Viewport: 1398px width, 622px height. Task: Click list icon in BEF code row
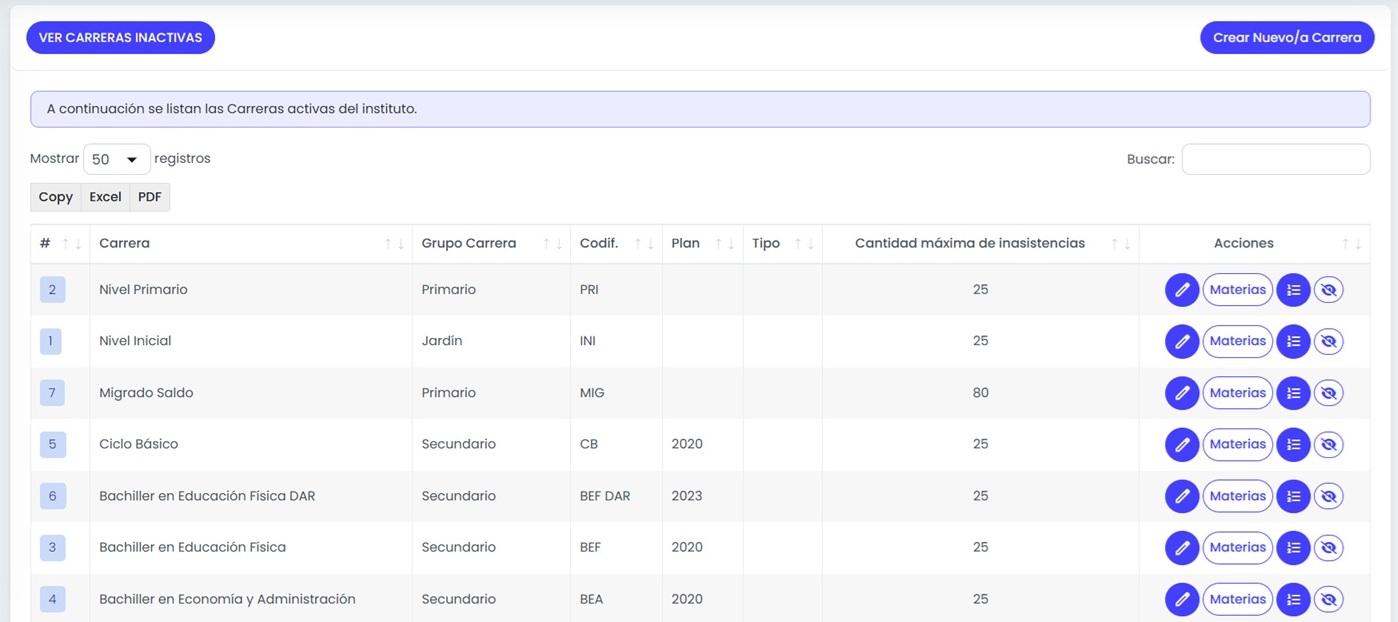tap(1293, 547)
